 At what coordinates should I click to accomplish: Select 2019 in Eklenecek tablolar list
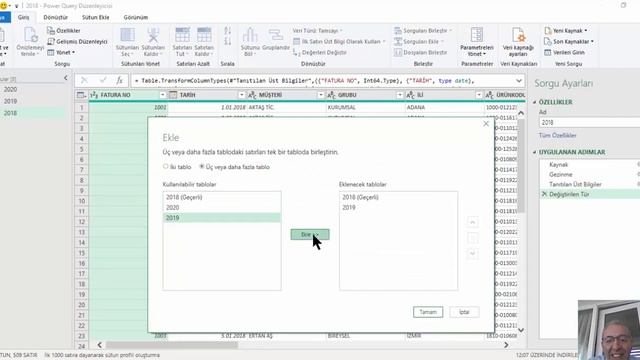[398, 207]
